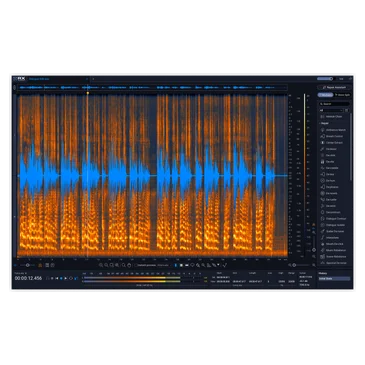Collapse the Repair category header
This screenshot has width=365, height=365.
pos(324,123)
